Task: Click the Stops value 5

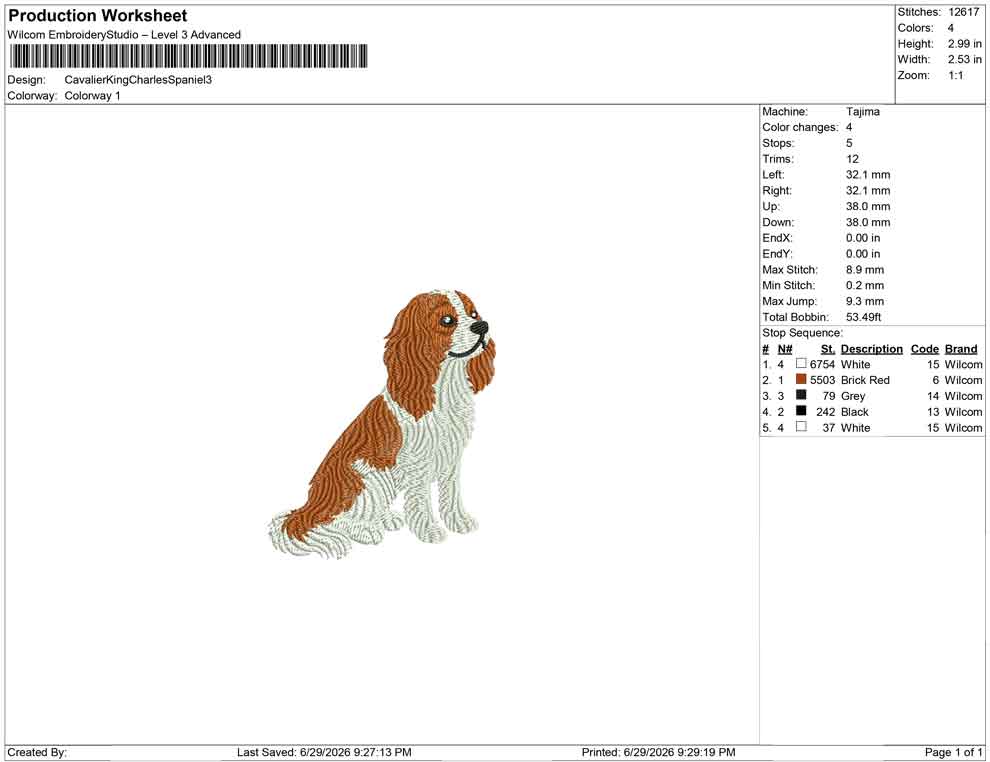Action: (x=849, y=143)
